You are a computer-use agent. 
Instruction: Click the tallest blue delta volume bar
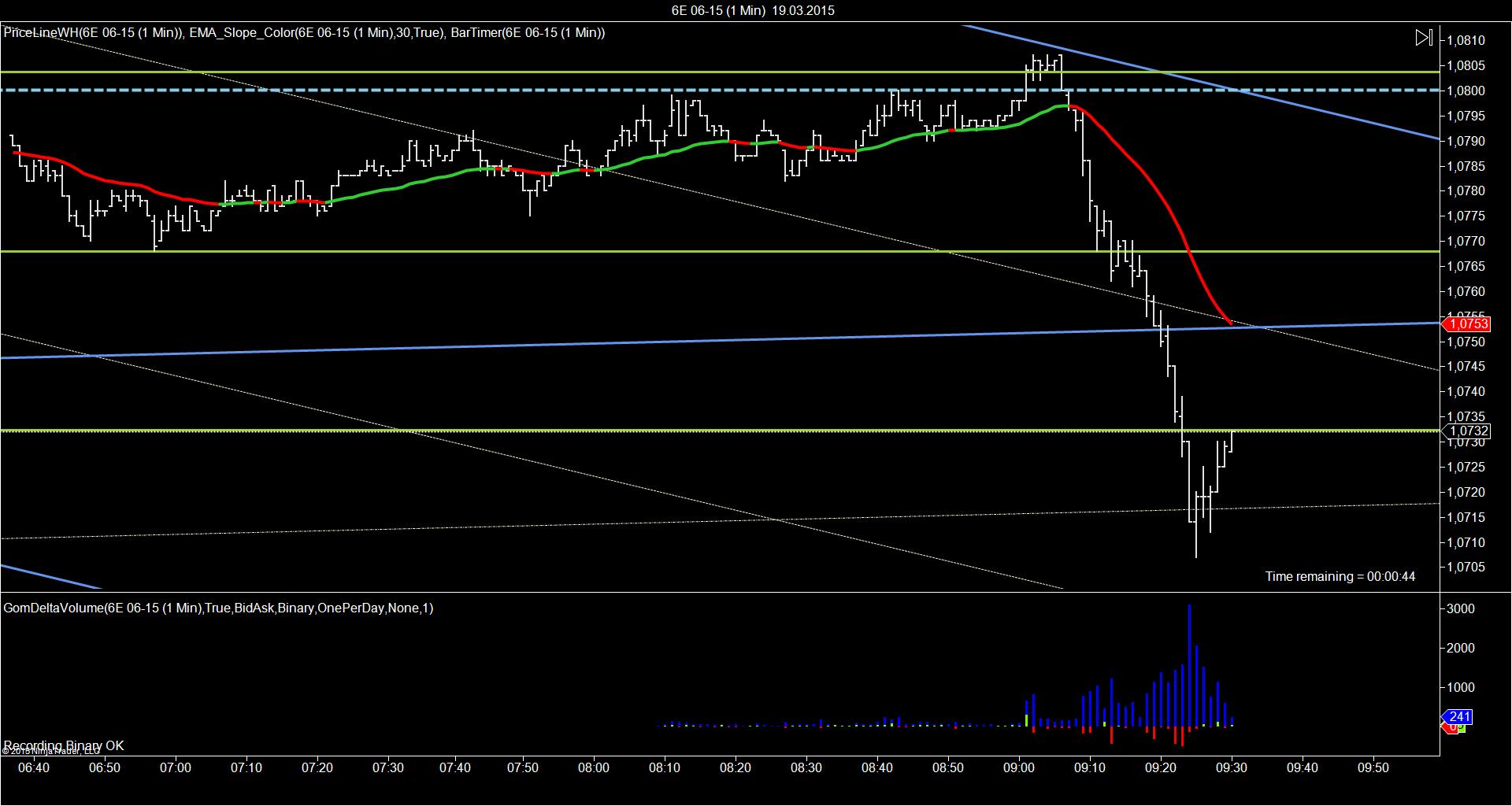(1189, 665)
